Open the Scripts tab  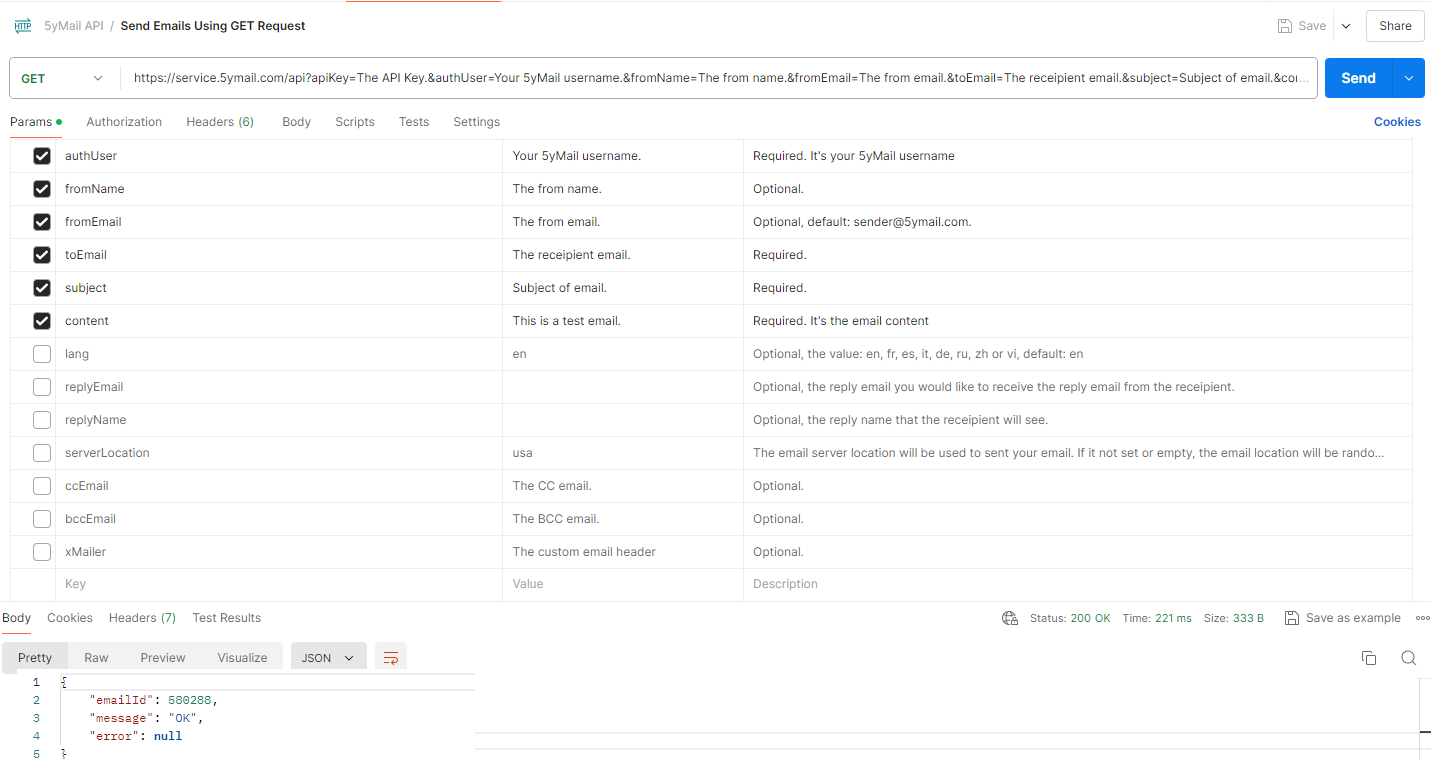(x=355, y=122)
